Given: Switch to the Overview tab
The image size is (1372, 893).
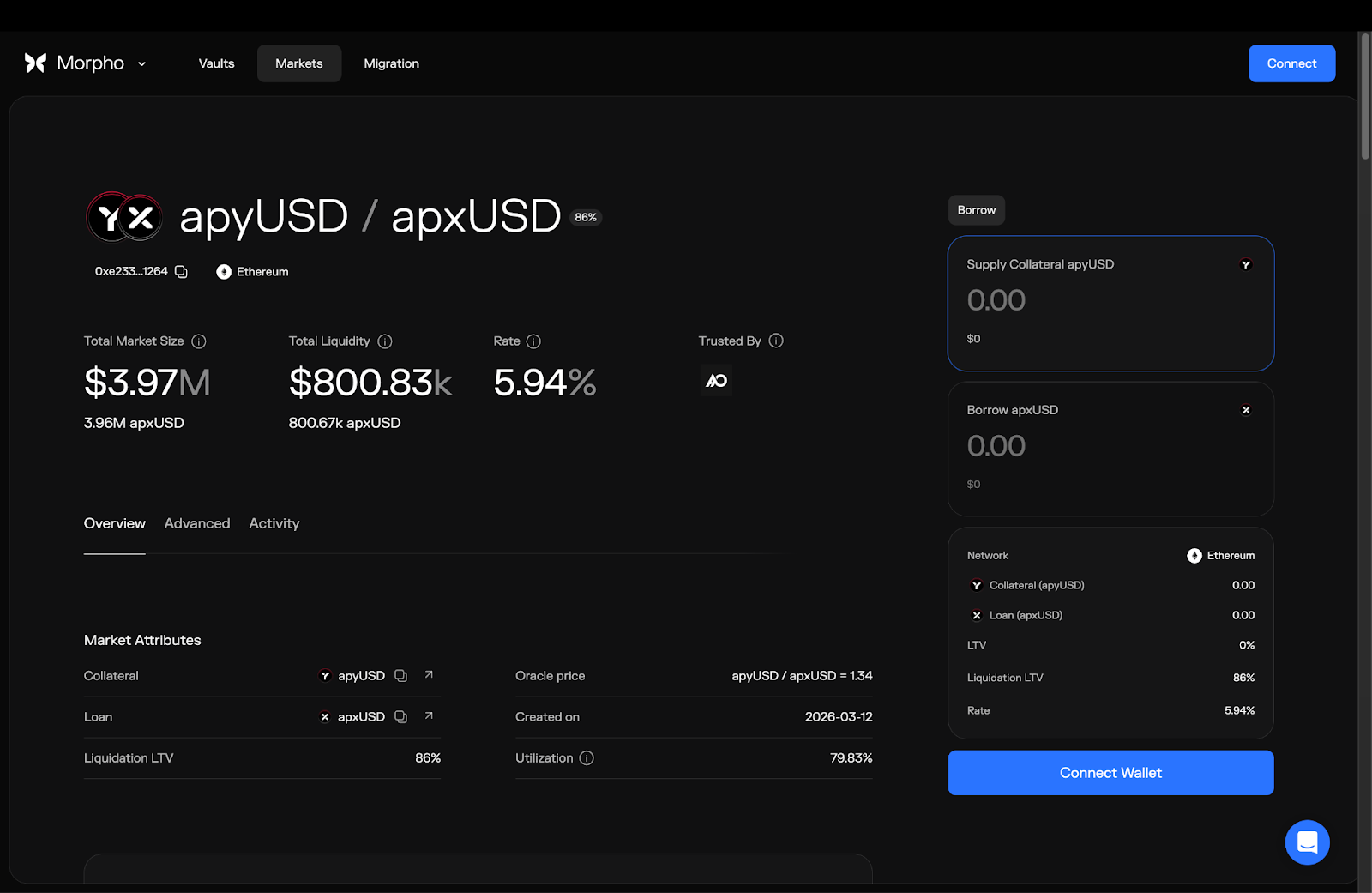Looking at the screenshot, I should click(x=114, y=523).
